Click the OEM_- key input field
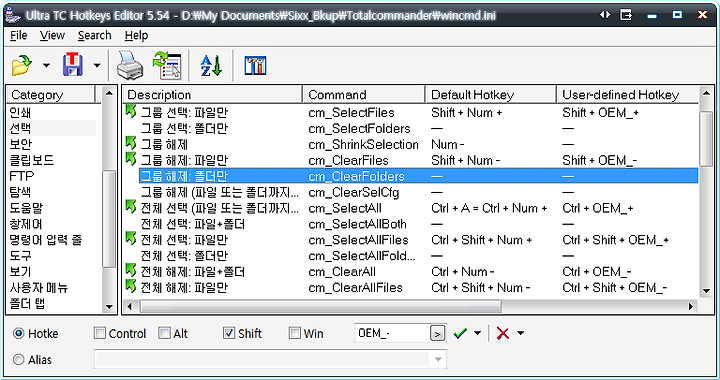Image resolution: width=720 pixels, height=380 pixels. coord(392,333)
